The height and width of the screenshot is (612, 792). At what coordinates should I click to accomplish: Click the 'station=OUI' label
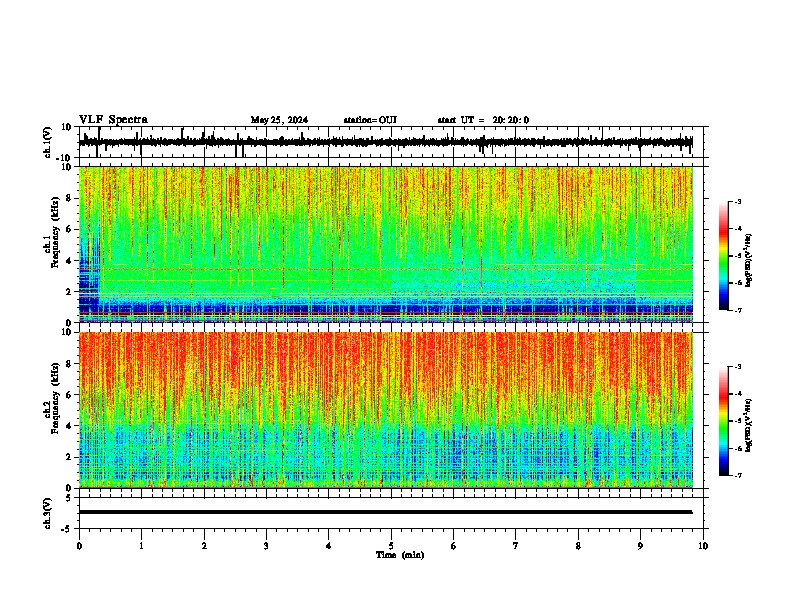[x=370, y=120]
